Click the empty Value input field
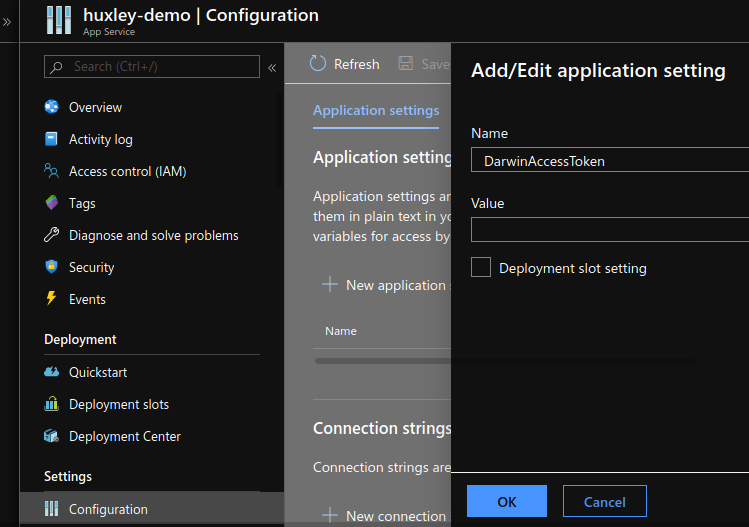This screenshot has width=749, height=527. coord(610,230)
